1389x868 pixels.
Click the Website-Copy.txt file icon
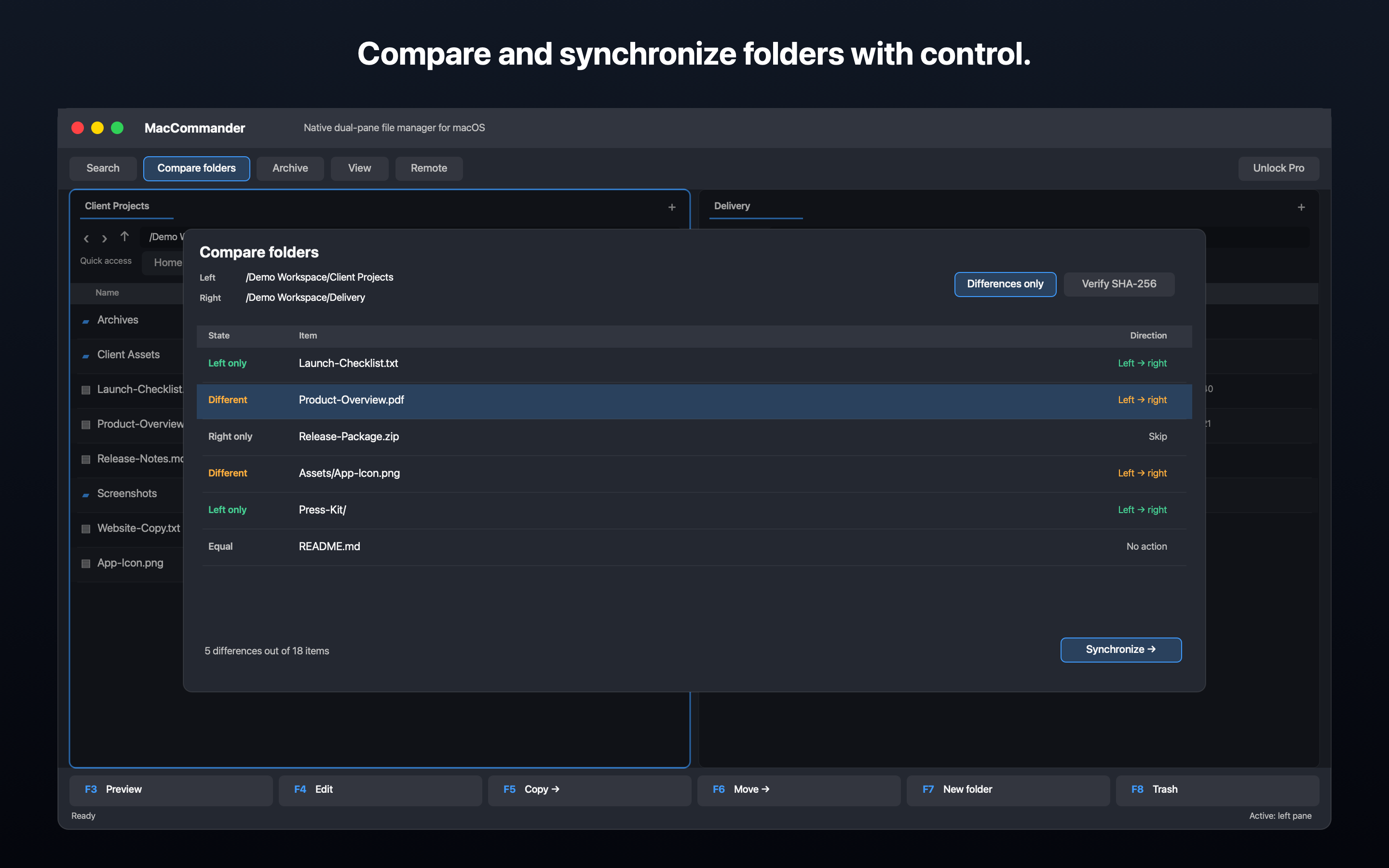tap(86, 529)
